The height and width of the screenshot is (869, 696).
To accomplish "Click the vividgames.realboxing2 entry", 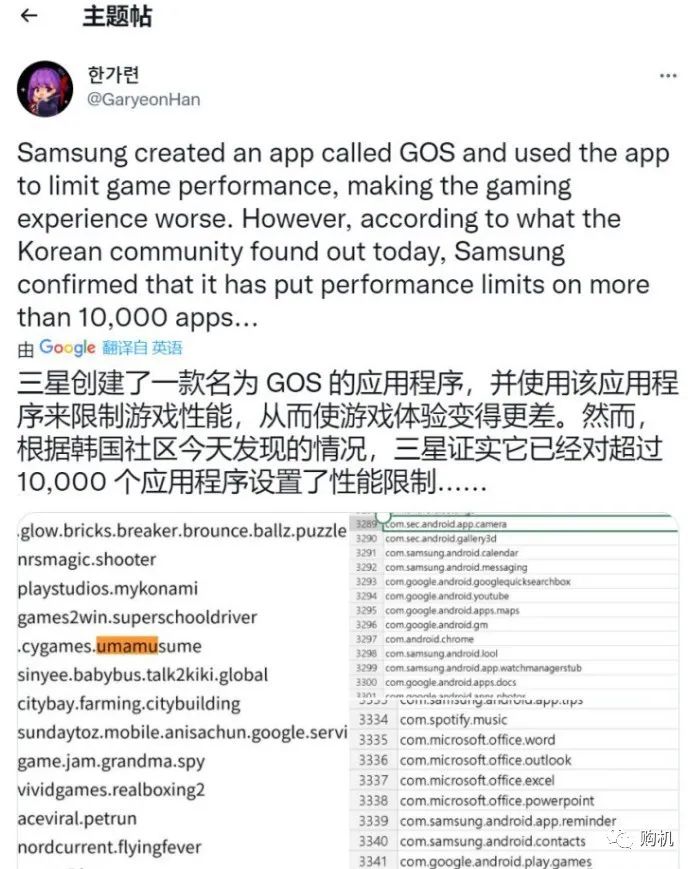I will [111, 790].
